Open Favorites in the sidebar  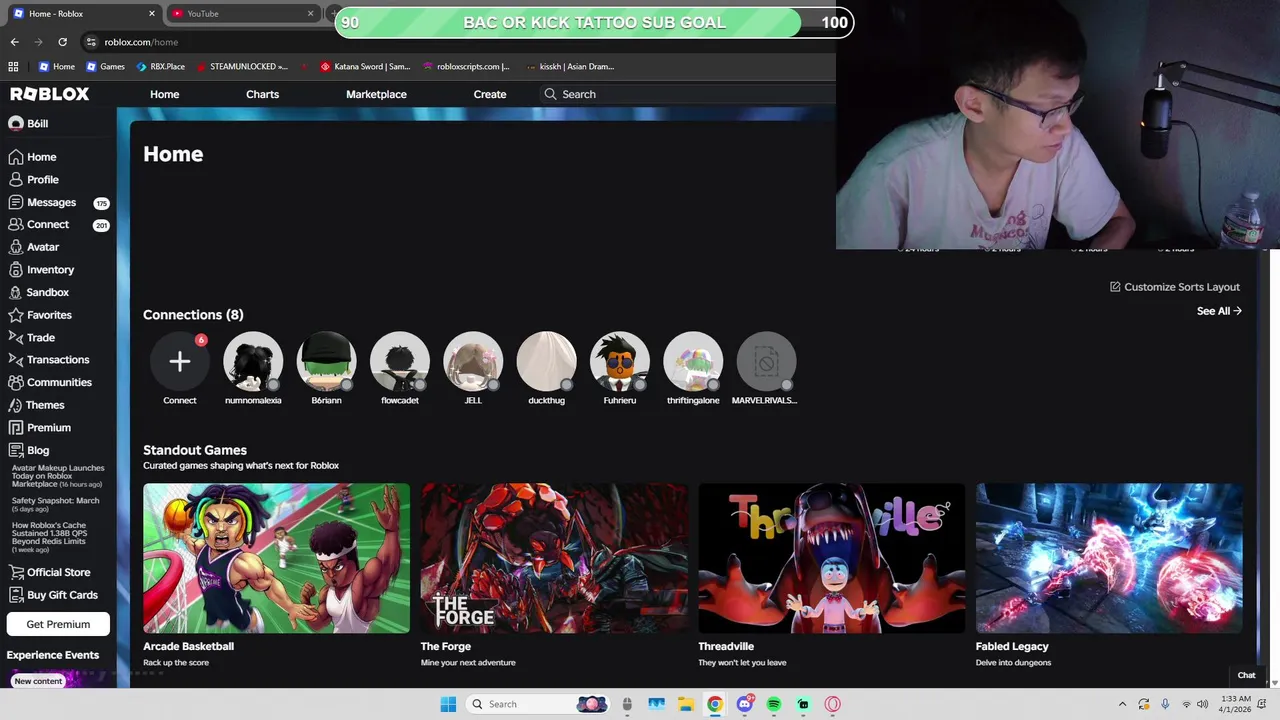(x=40, y=315)
